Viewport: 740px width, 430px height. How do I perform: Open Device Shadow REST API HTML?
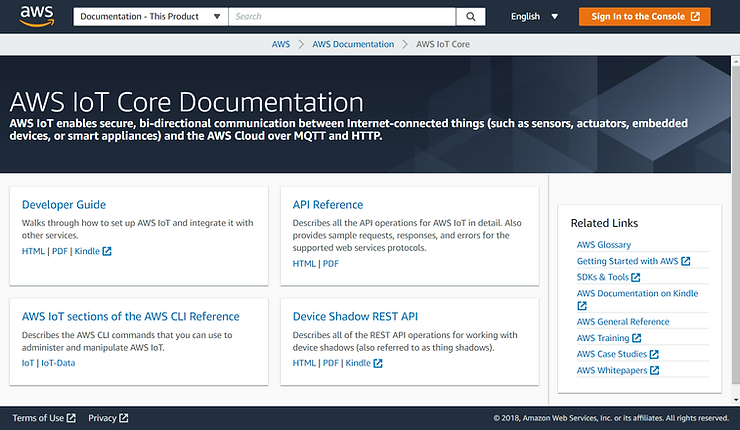304,363
